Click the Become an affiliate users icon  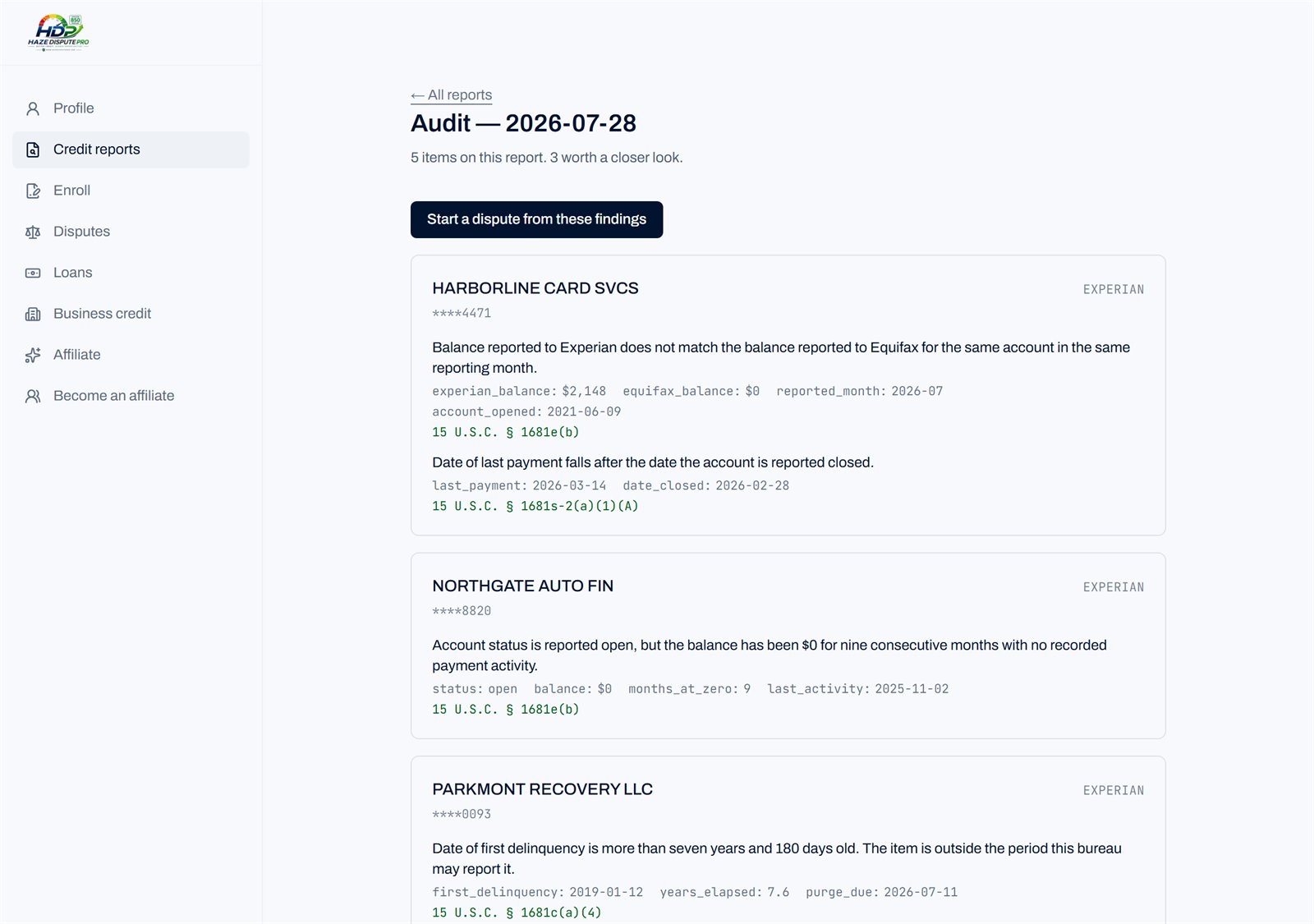[33, 396]
